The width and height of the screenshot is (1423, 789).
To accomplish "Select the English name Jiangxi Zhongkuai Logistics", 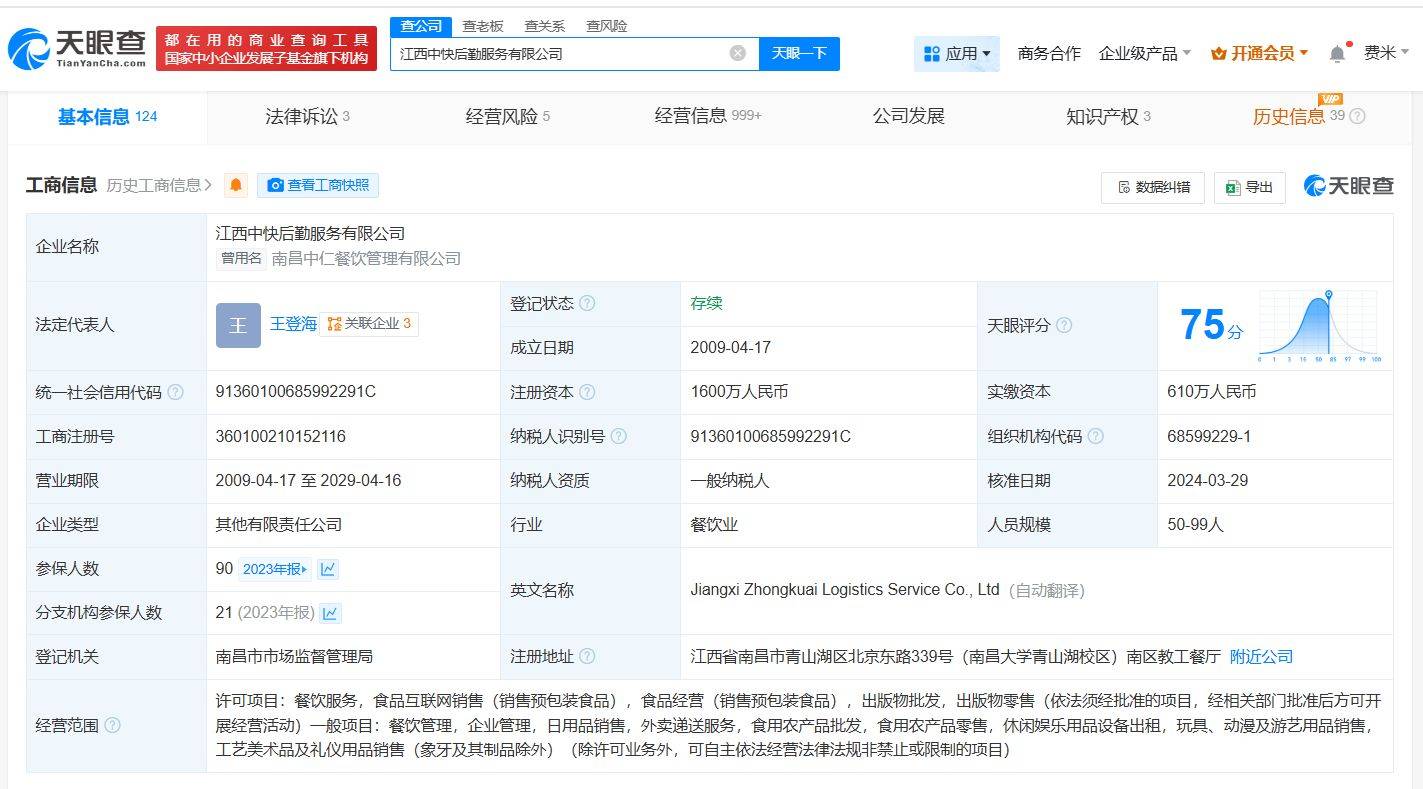I will click(x=845, y=590).
